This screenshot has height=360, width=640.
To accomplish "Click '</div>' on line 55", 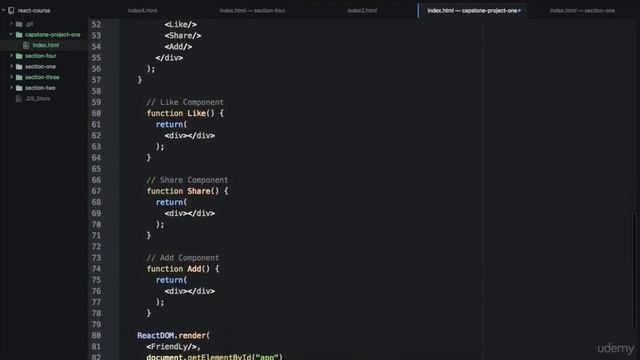I will [x=169, y=58].
